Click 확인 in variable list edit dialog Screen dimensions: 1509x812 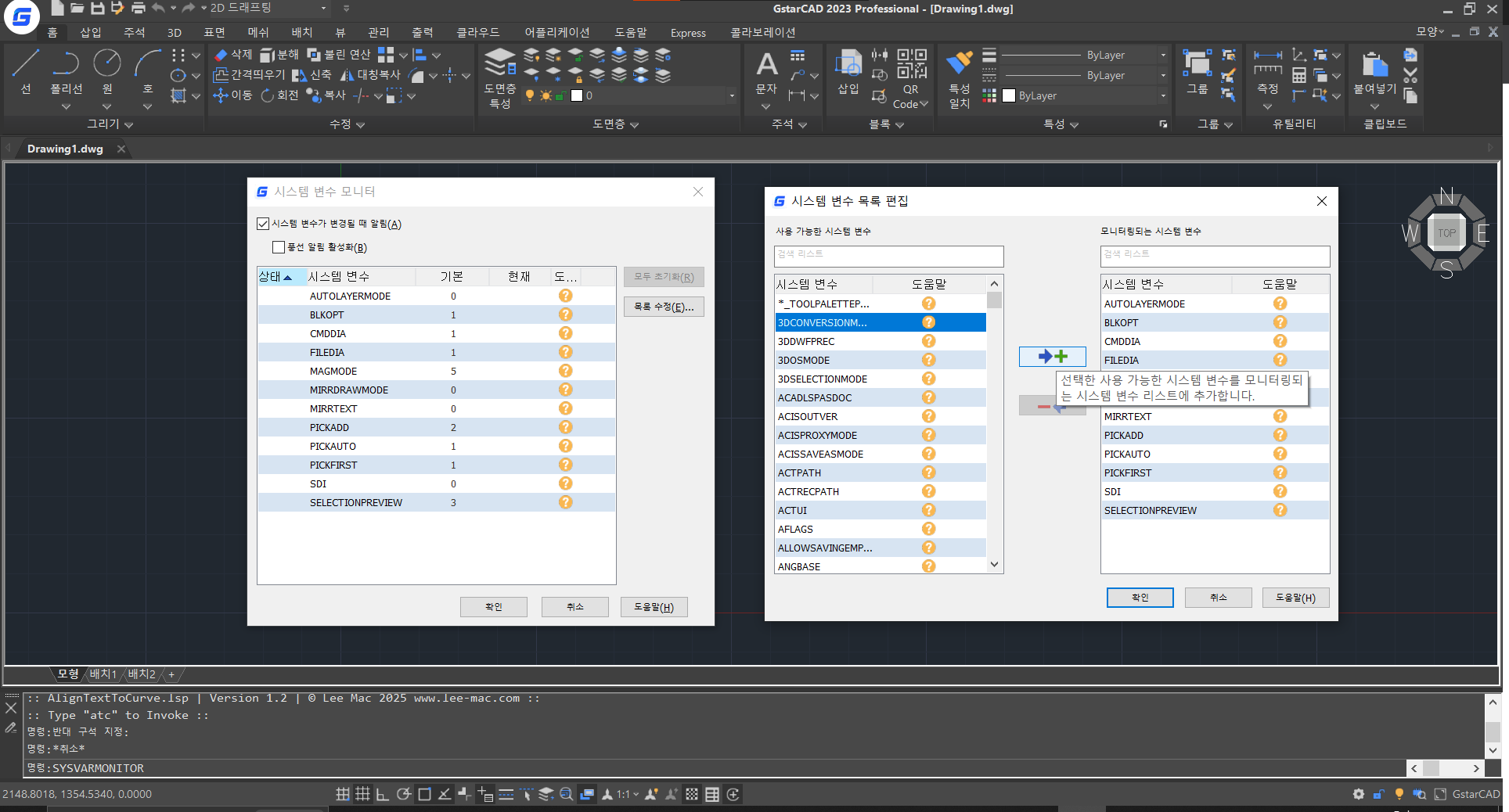[x=1140, y=598]
